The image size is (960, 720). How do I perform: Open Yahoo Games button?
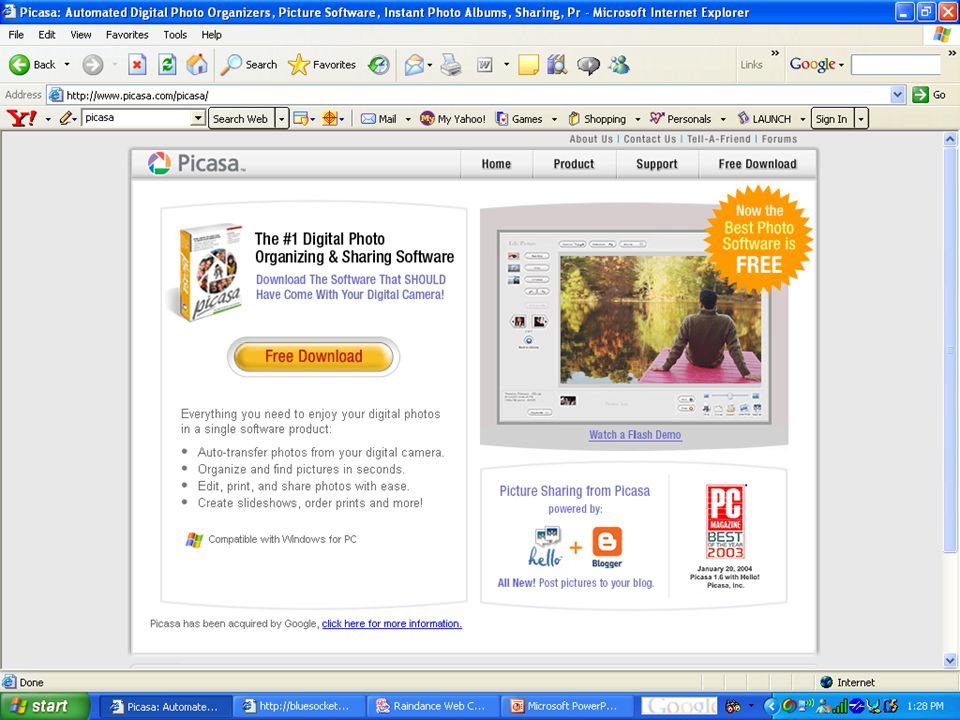pos(519,119)
